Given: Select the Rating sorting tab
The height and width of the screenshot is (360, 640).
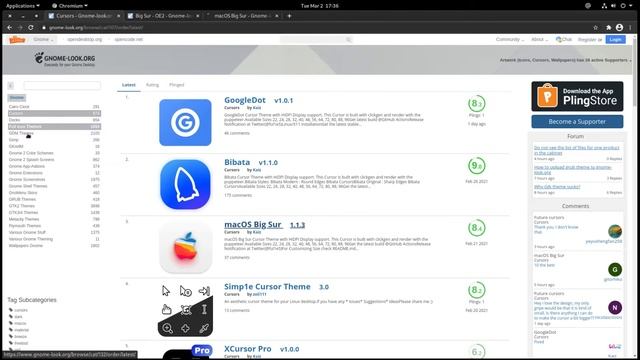Looking at the screenshot, I should (152, 85).
